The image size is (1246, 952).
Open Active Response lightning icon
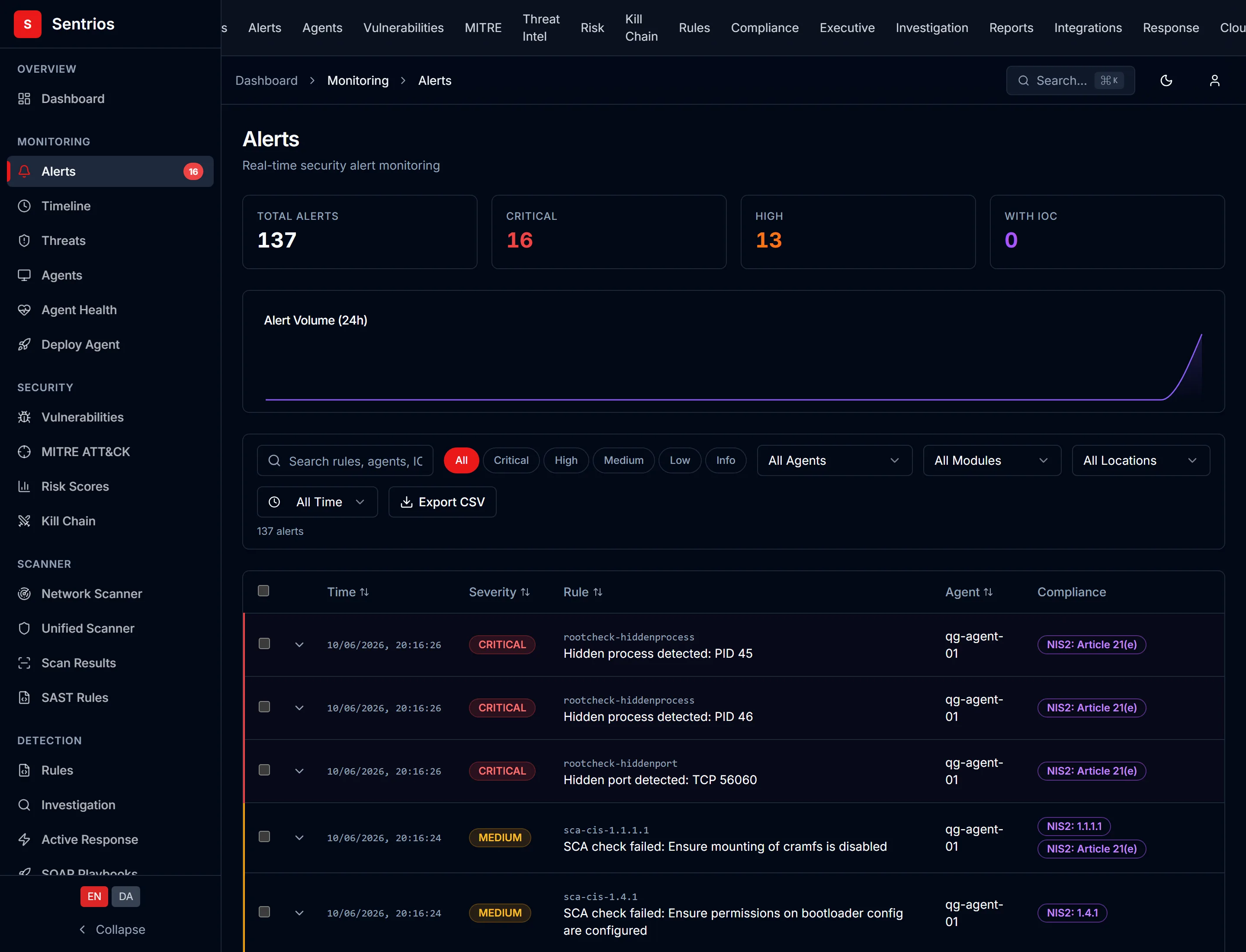pos(24,839)
